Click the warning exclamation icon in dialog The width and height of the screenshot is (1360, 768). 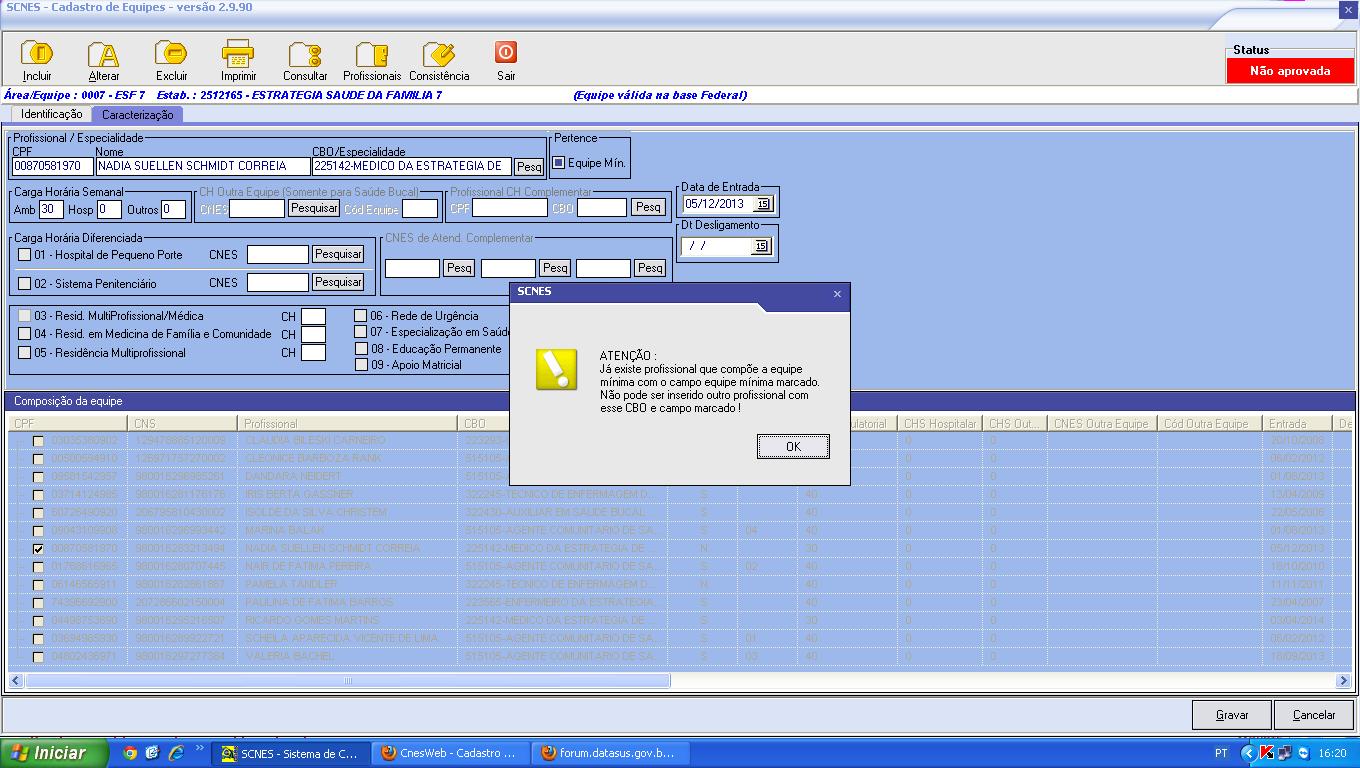tap(556, 369)
